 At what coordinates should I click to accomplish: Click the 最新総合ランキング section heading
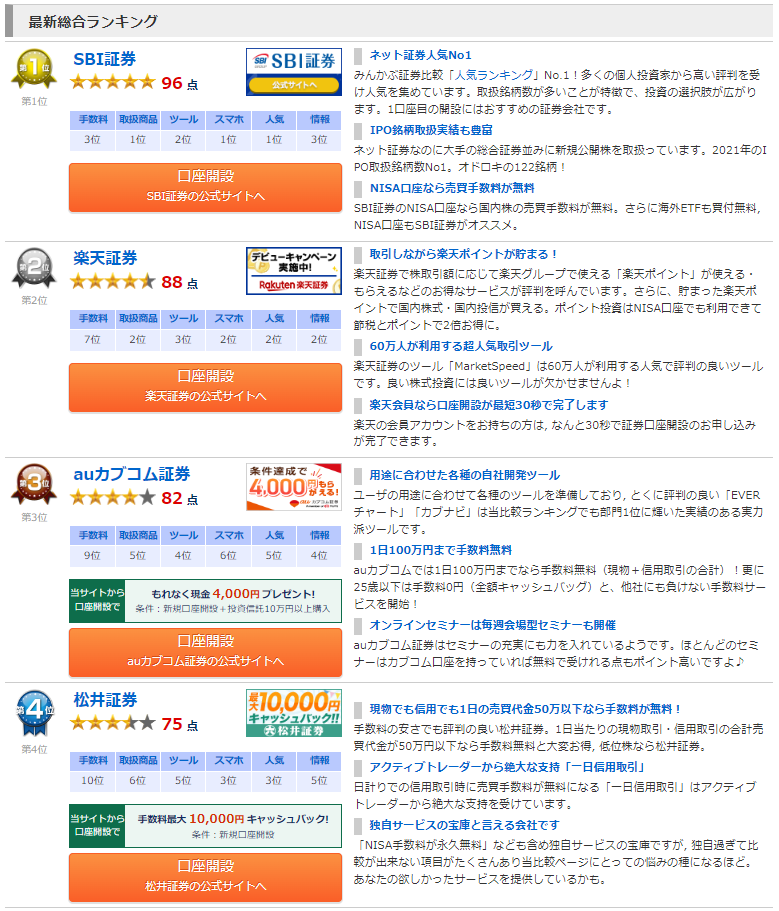93,21
